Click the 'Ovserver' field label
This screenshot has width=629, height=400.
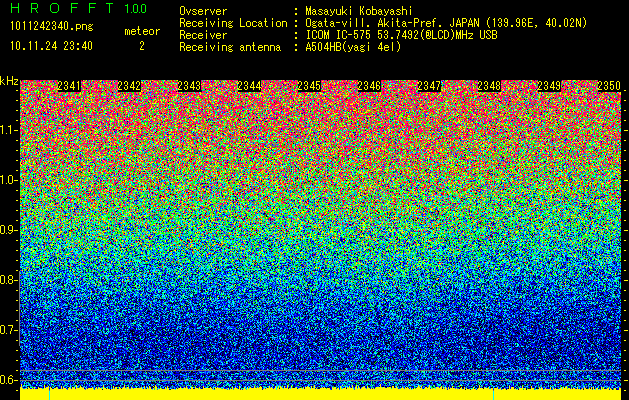[203, 11]
